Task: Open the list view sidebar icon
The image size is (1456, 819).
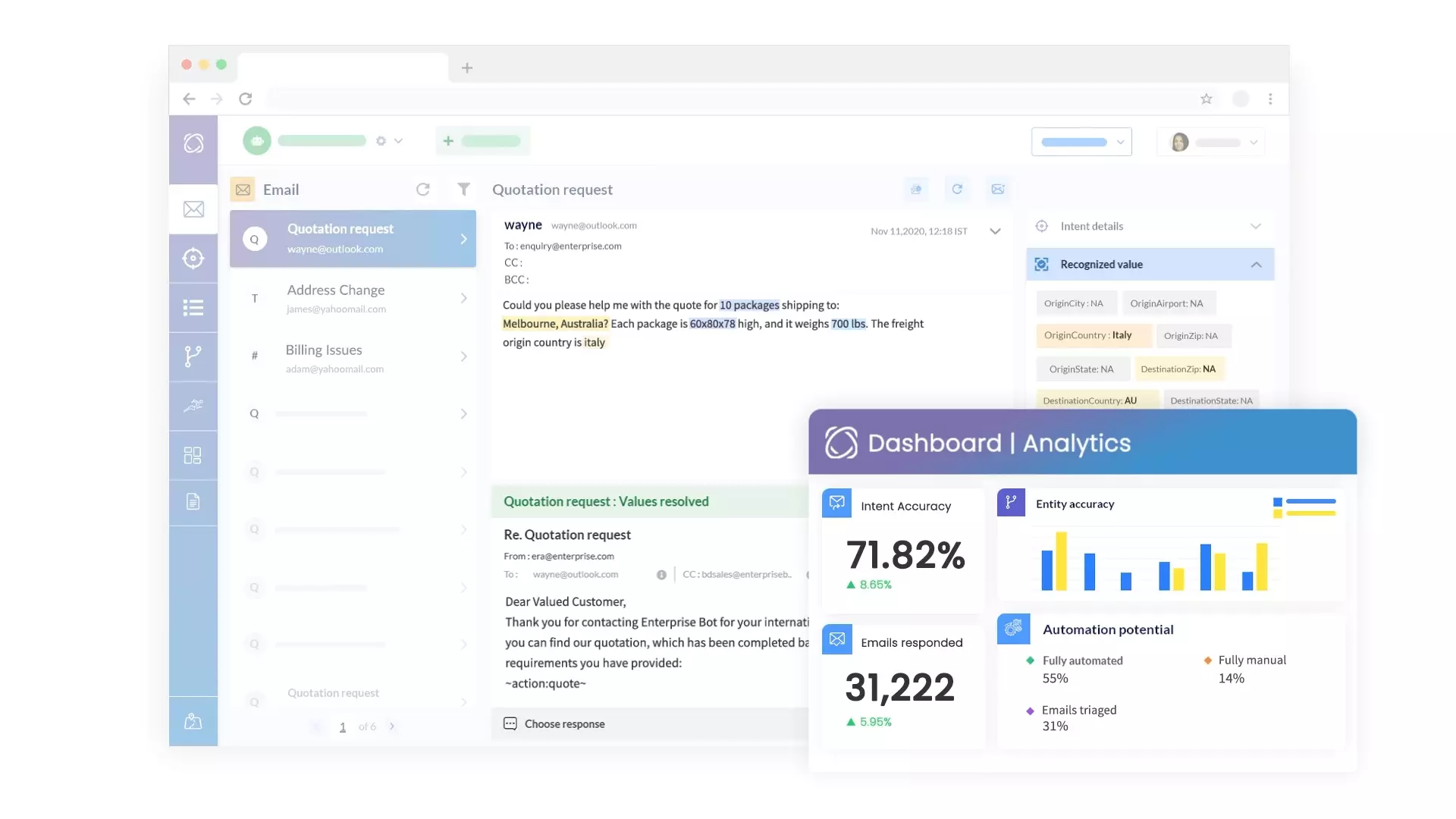Action: click(193, 307)
